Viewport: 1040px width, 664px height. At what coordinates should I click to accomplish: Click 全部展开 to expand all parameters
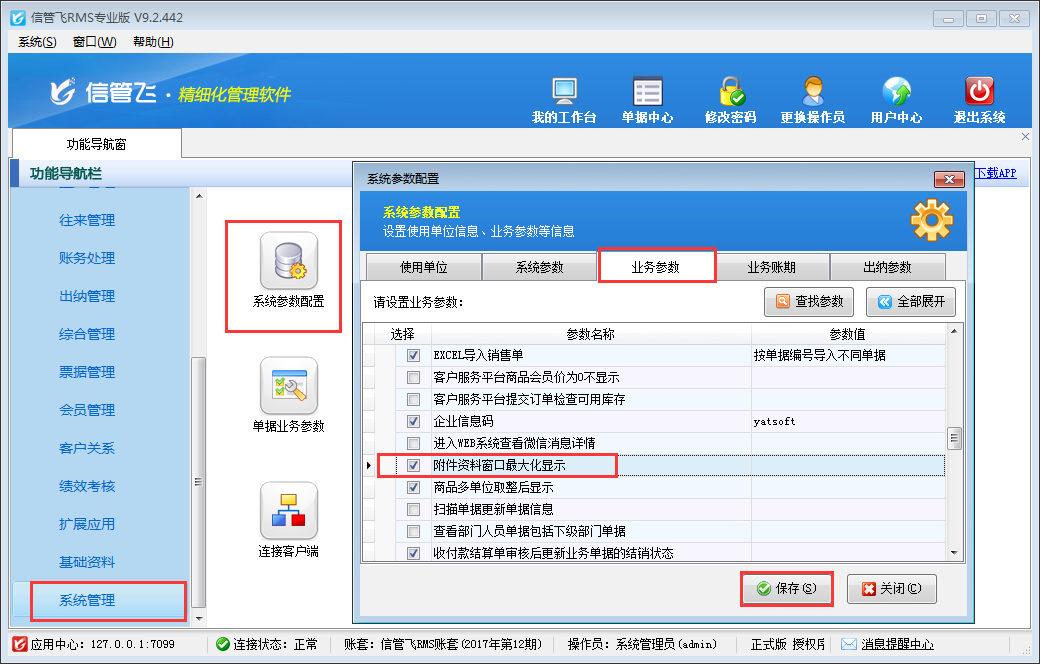pos(911,301)
